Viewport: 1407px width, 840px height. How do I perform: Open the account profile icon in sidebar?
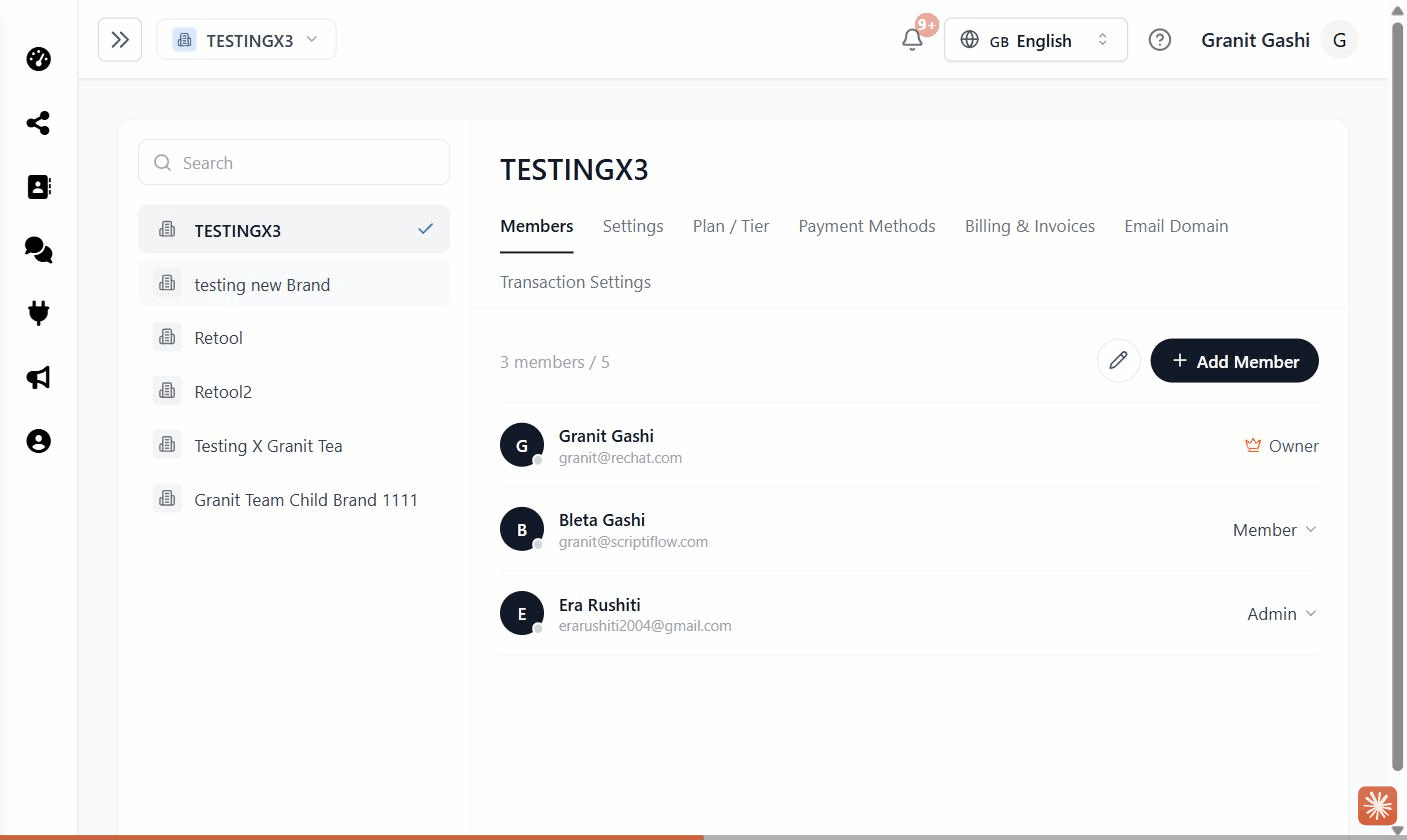(38, 441)
